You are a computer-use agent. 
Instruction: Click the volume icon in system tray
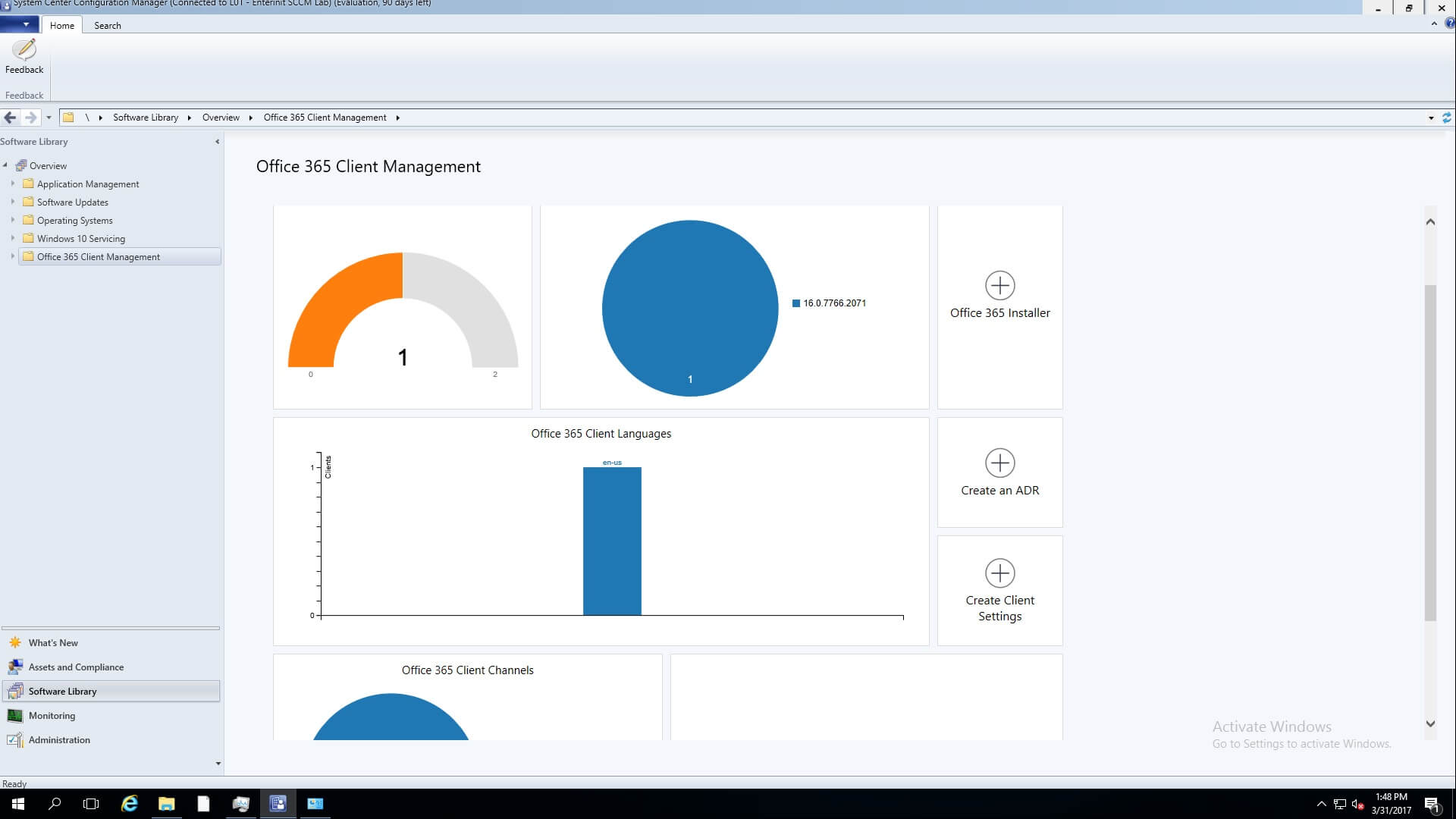pyautogui.click(x=1358, y=804)
